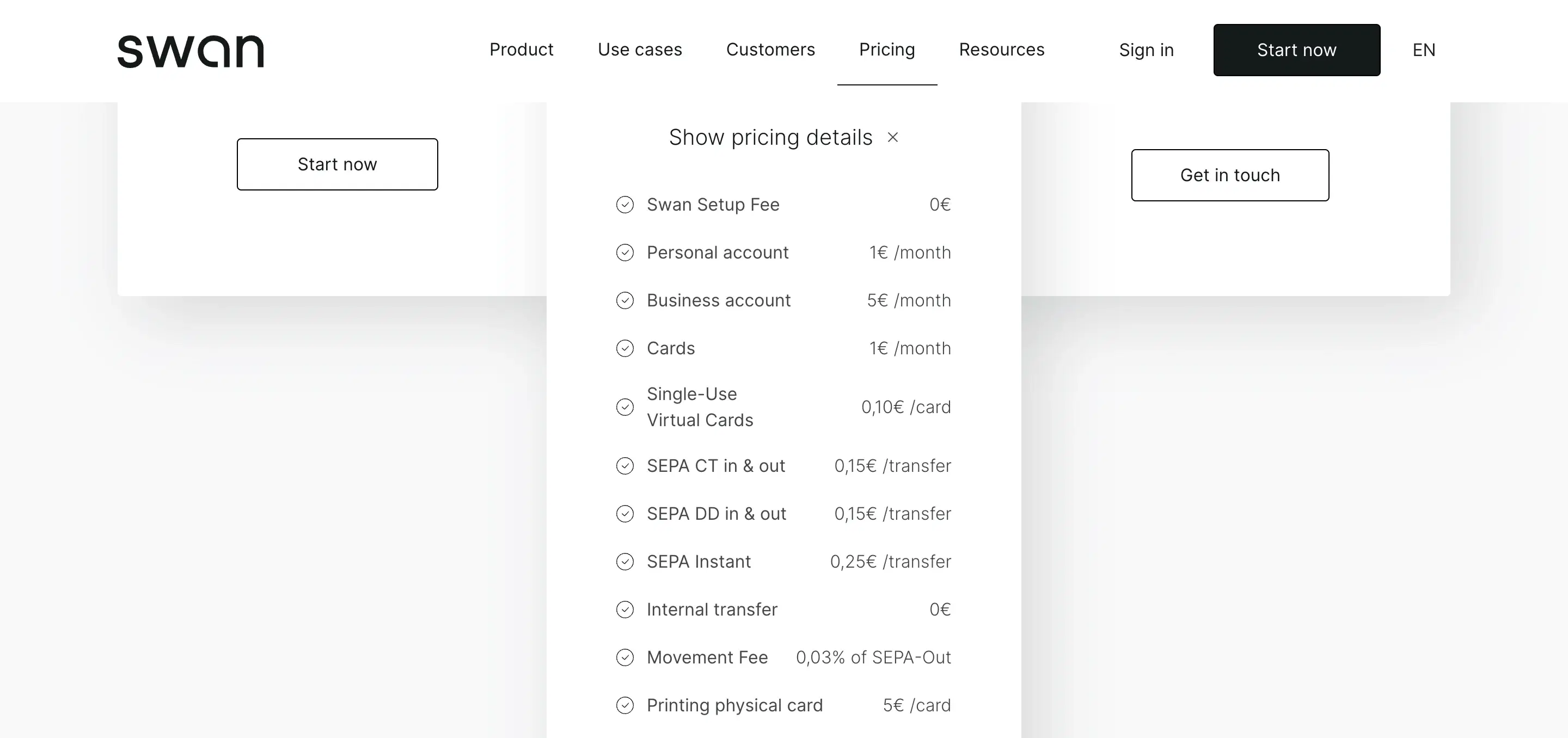Collapse the Show pricing details section
This screenshot has width=1568, height=738.
770,138
